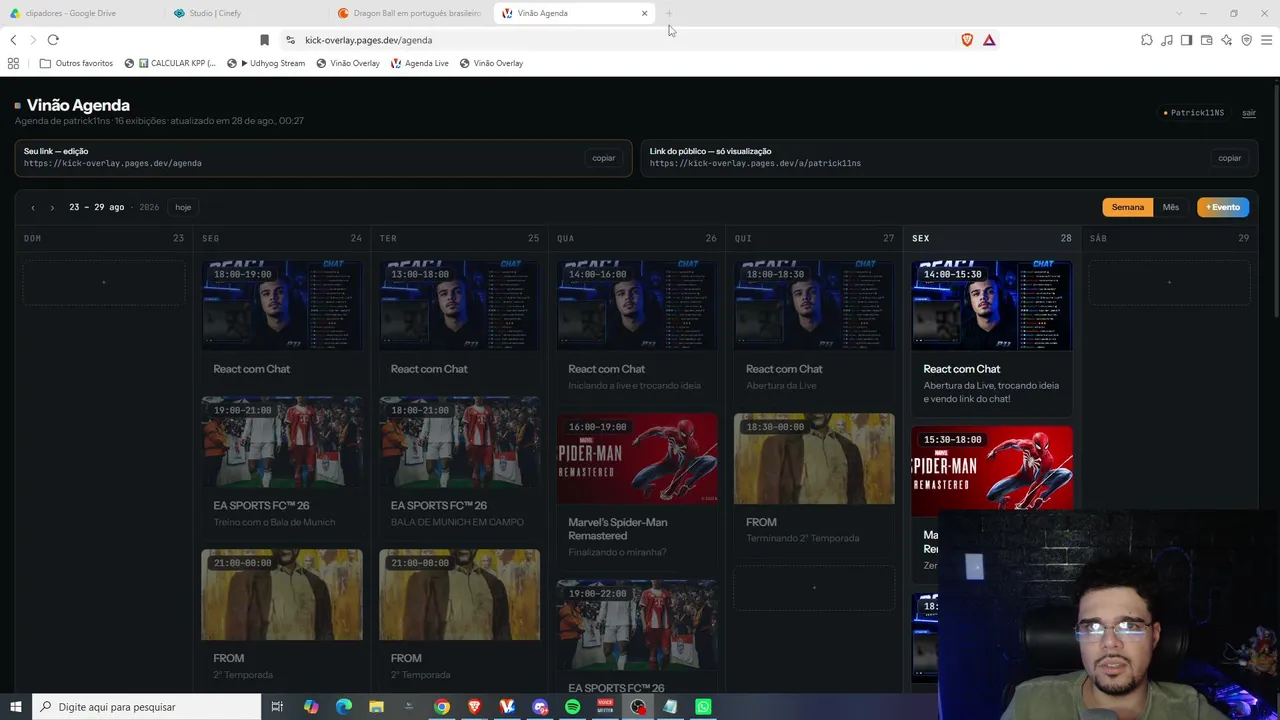The image size is (1280, 720).
Task: Open Copilot from the taskbar
Action: [x=311, y=707]
